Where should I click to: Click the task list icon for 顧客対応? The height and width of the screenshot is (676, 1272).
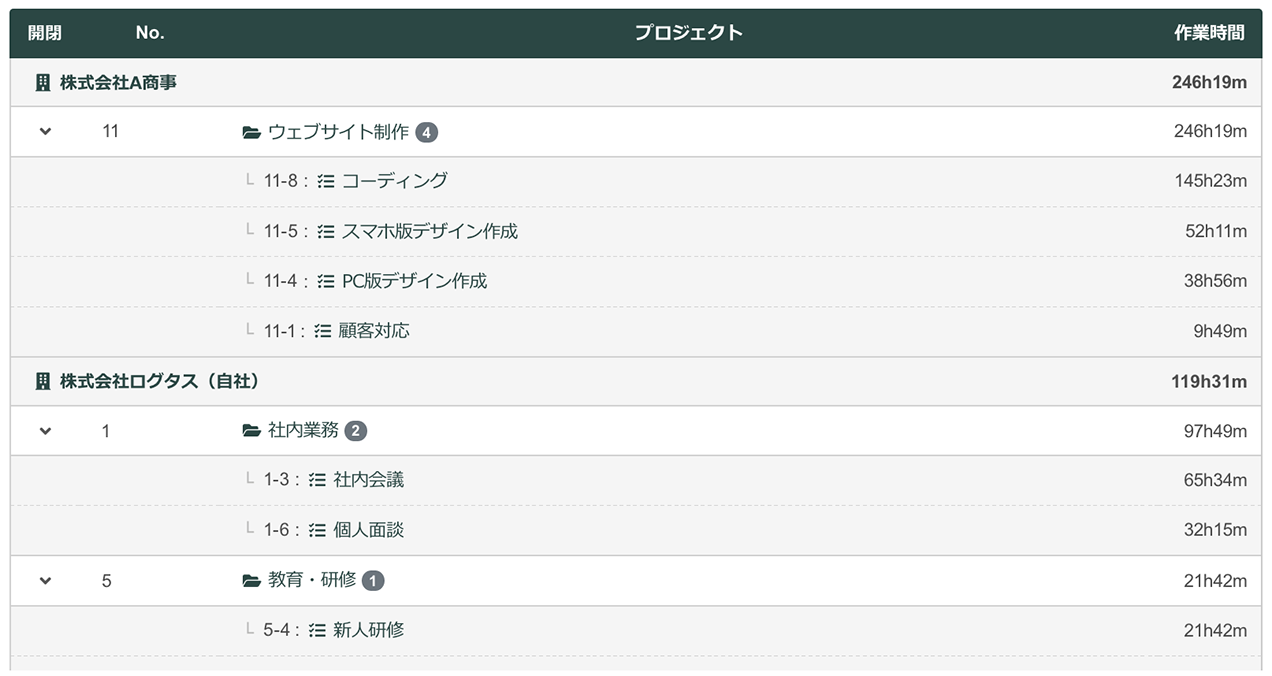tap(322, 331)
